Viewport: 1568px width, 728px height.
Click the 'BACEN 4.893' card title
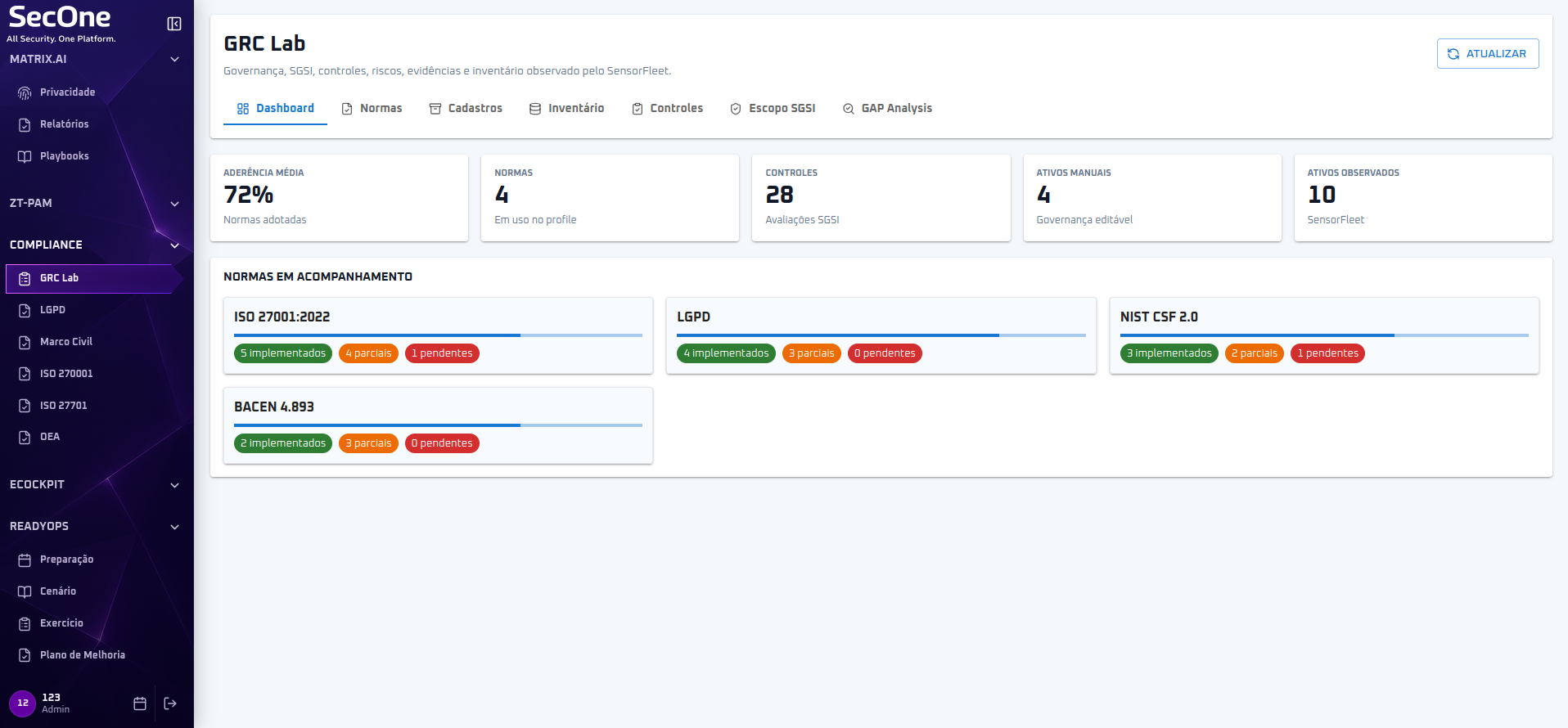tap(274, 407)
